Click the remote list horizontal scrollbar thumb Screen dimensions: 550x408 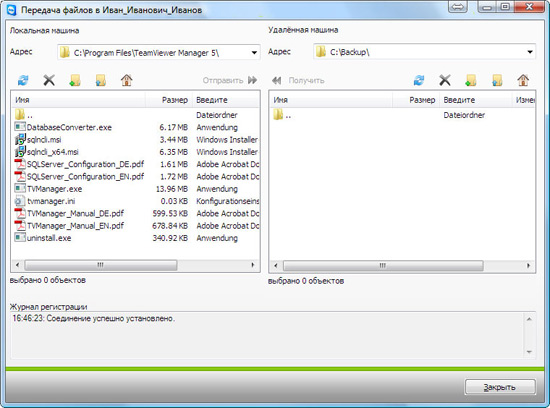(x=383, y=266)
